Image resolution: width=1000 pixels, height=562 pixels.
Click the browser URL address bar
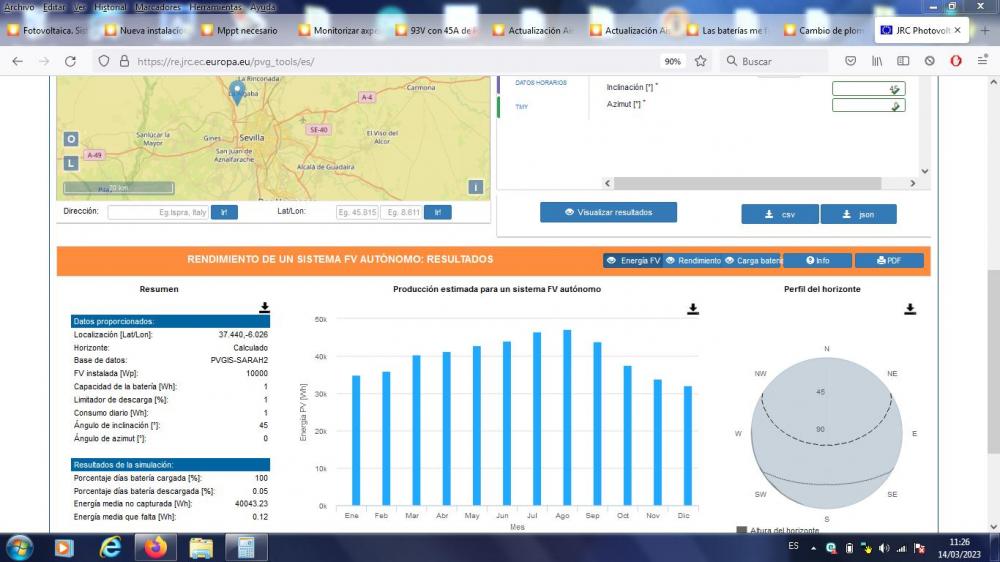[395, 61]
